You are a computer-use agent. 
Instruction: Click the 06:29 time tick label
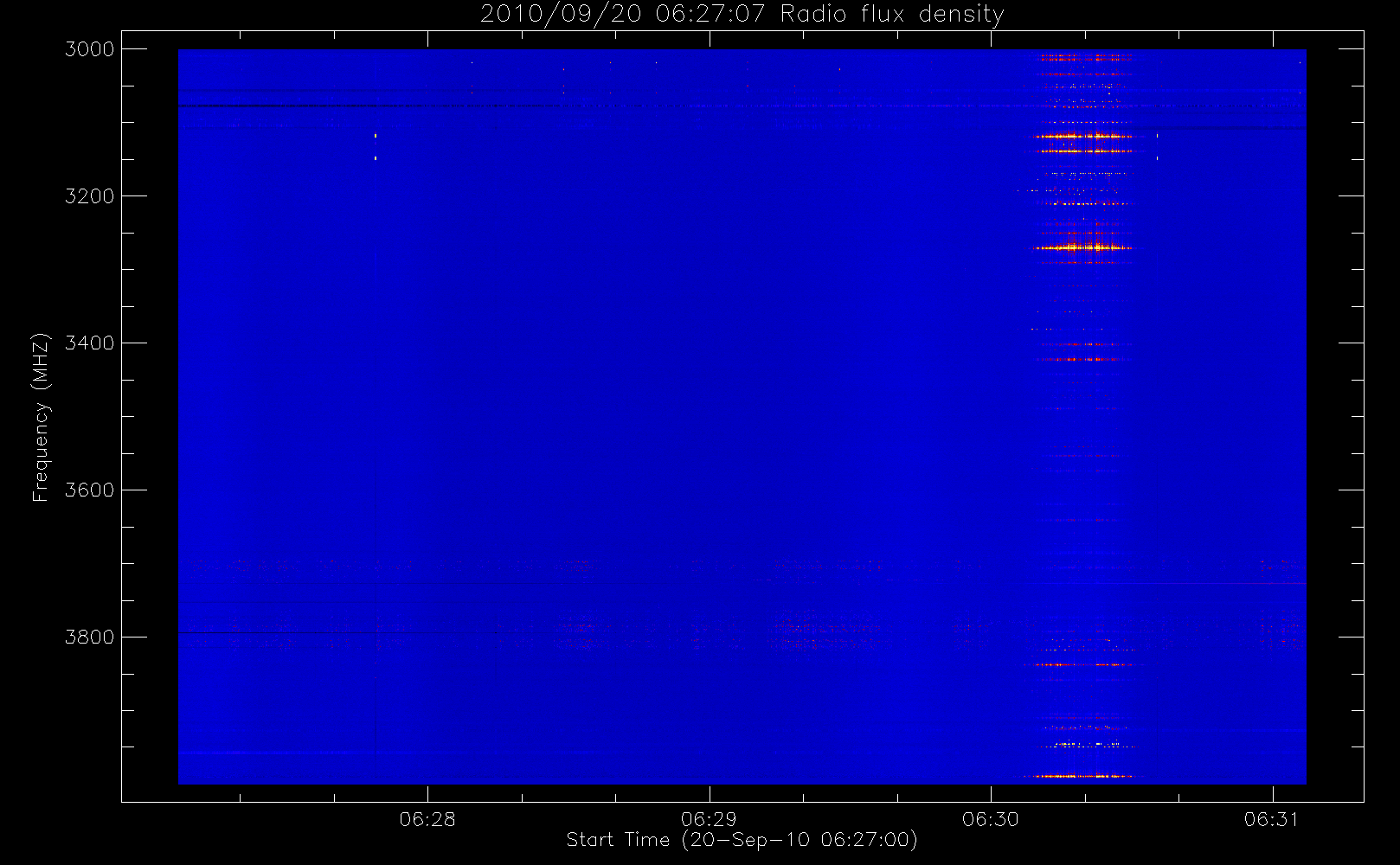pos(709,819)
